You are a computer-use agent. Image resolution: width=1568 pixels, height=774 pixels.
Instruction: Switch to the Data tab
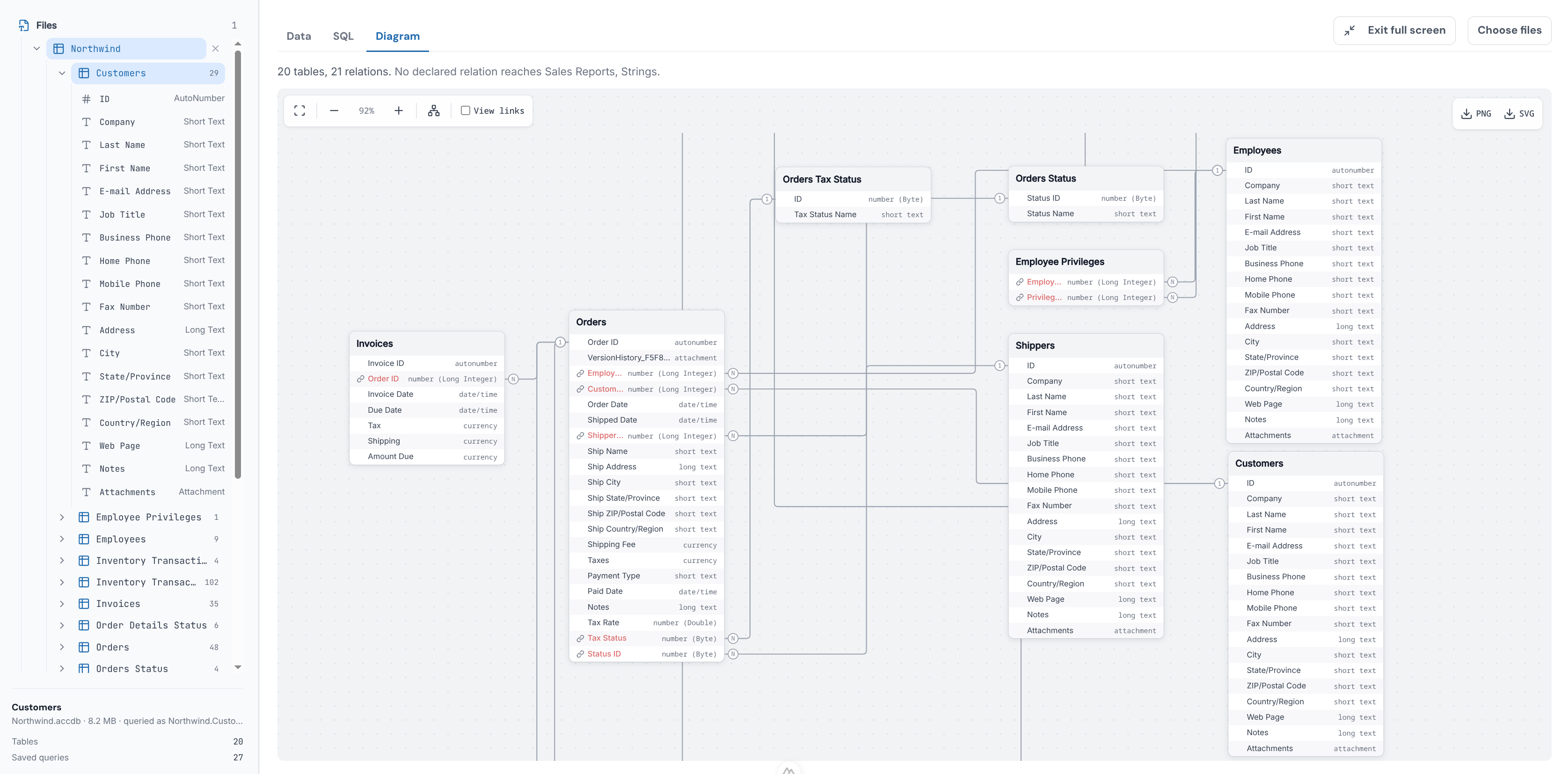tap(299, 36)
